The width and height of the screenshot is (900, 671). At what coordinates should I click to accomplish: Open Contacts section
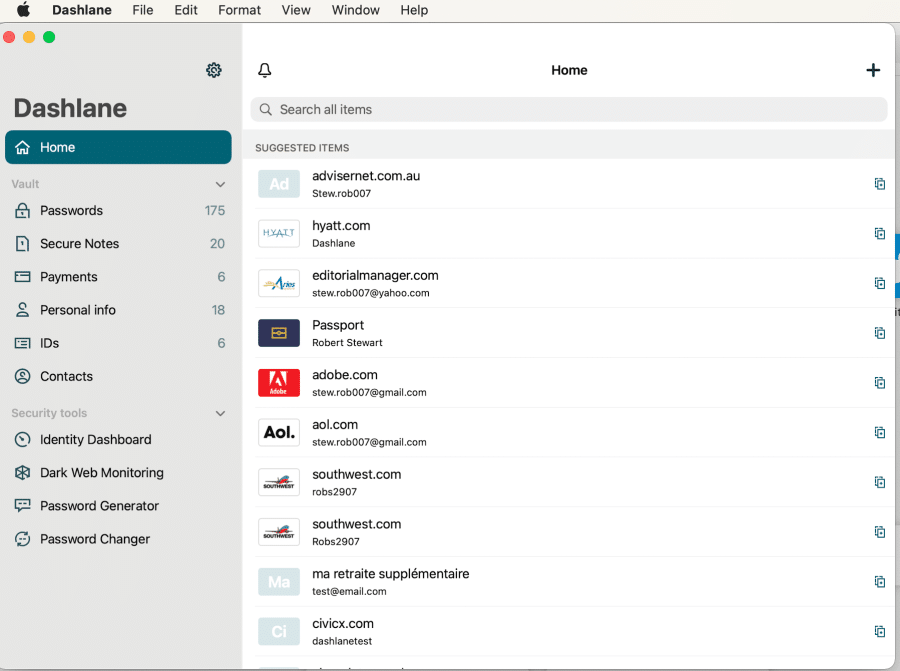point(118,377)
